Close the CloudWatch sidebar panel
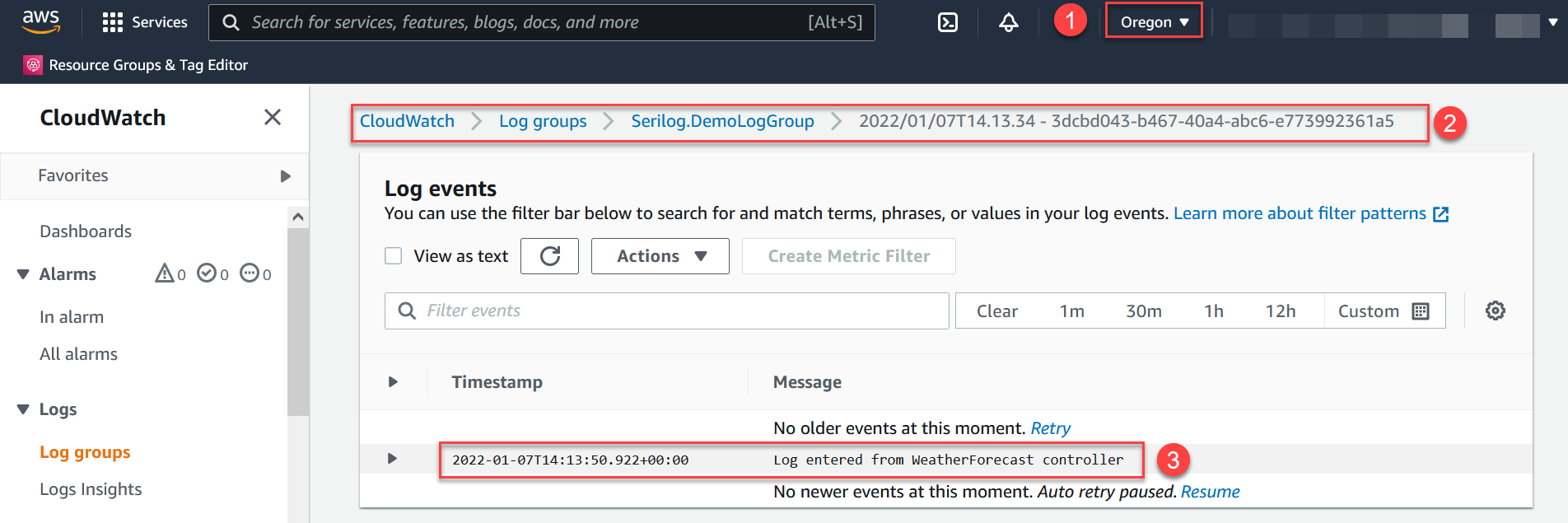1568x523 pixels. (x=273, y=118)
